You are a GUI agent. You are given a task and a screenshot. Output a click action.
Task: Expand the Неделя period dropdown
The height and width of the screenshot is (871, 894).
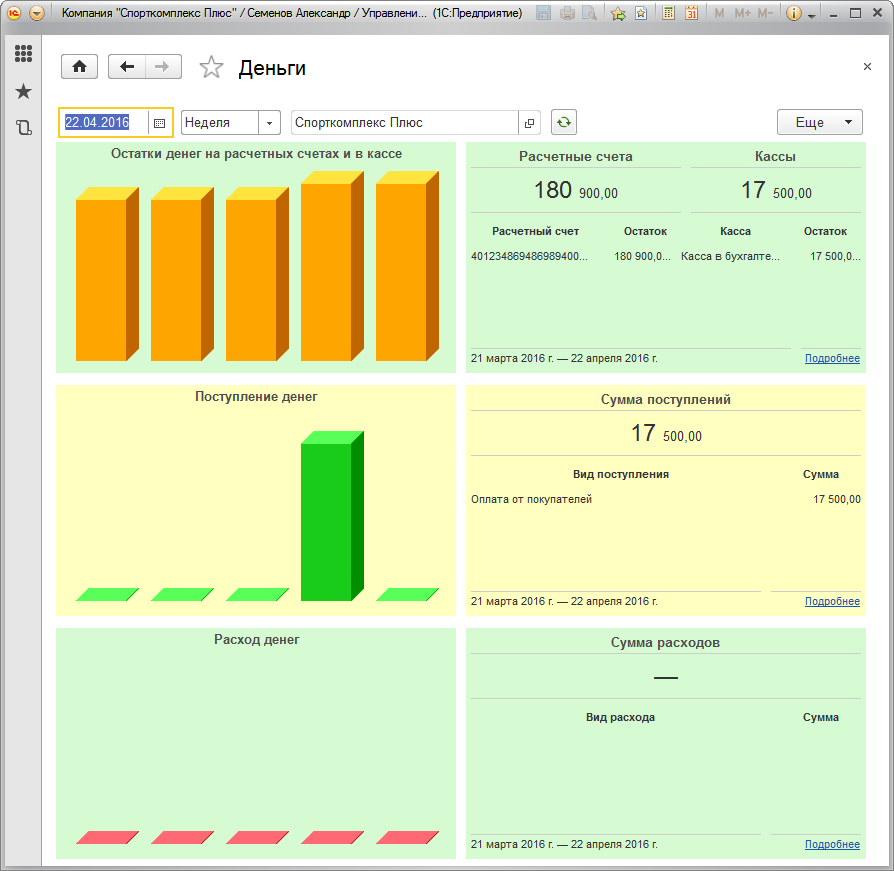coord(269,123)
